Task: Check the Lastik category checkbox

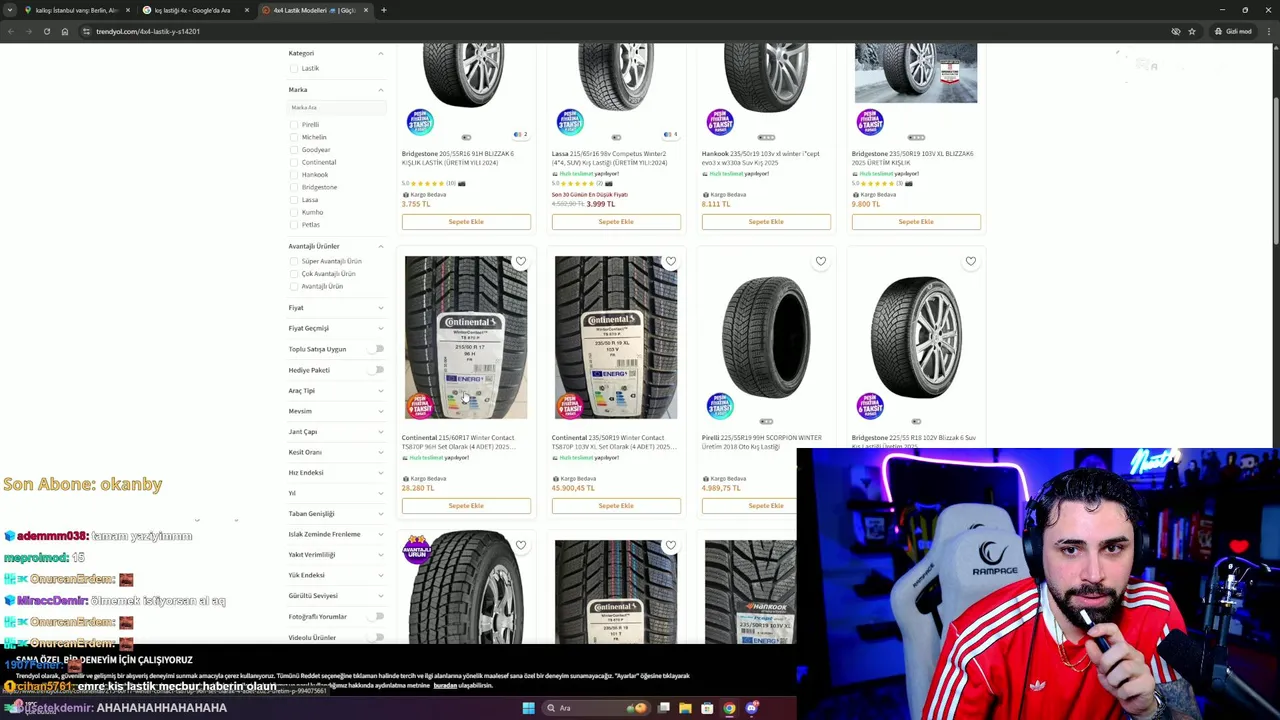Action: pos(293,69)
